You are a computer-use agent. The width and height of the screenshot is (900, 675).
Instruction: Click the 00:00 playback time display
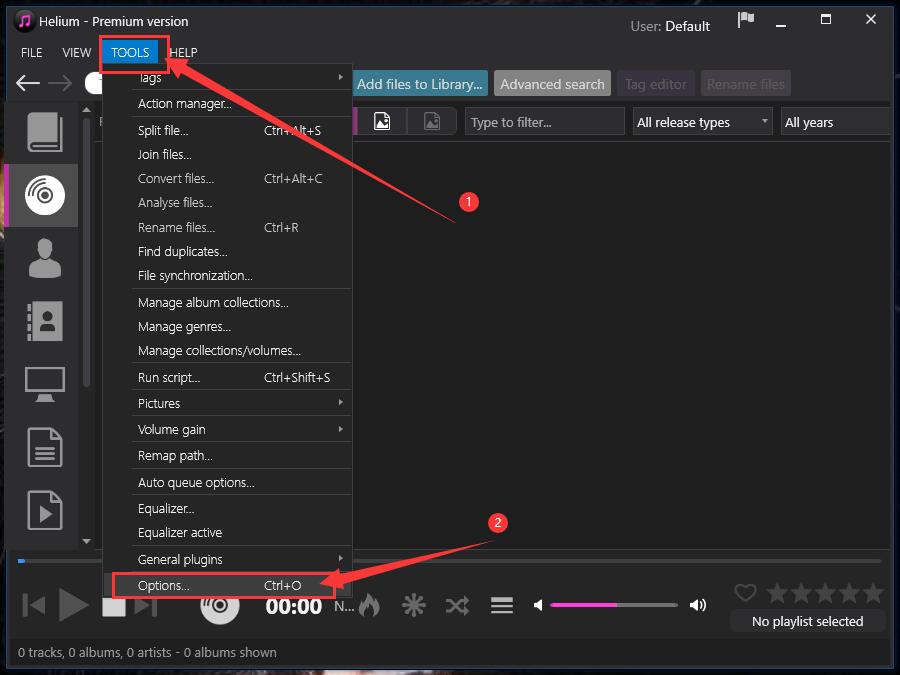click(x=294, y=606)
